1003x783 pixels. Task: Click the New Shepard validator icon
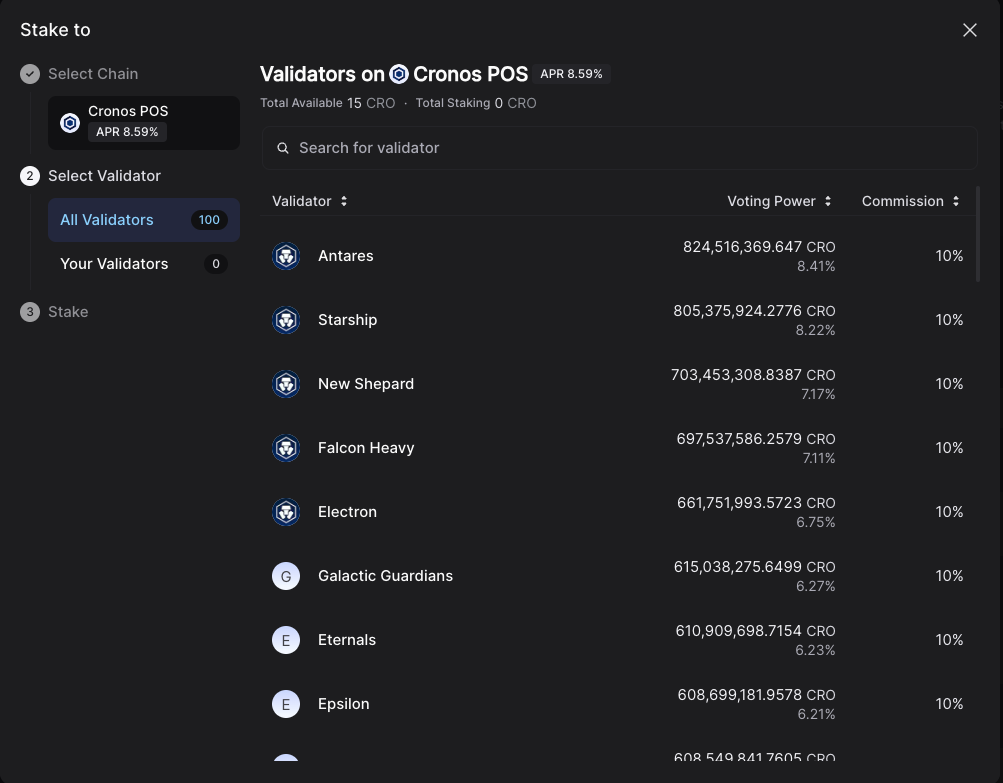click(286, 384)
